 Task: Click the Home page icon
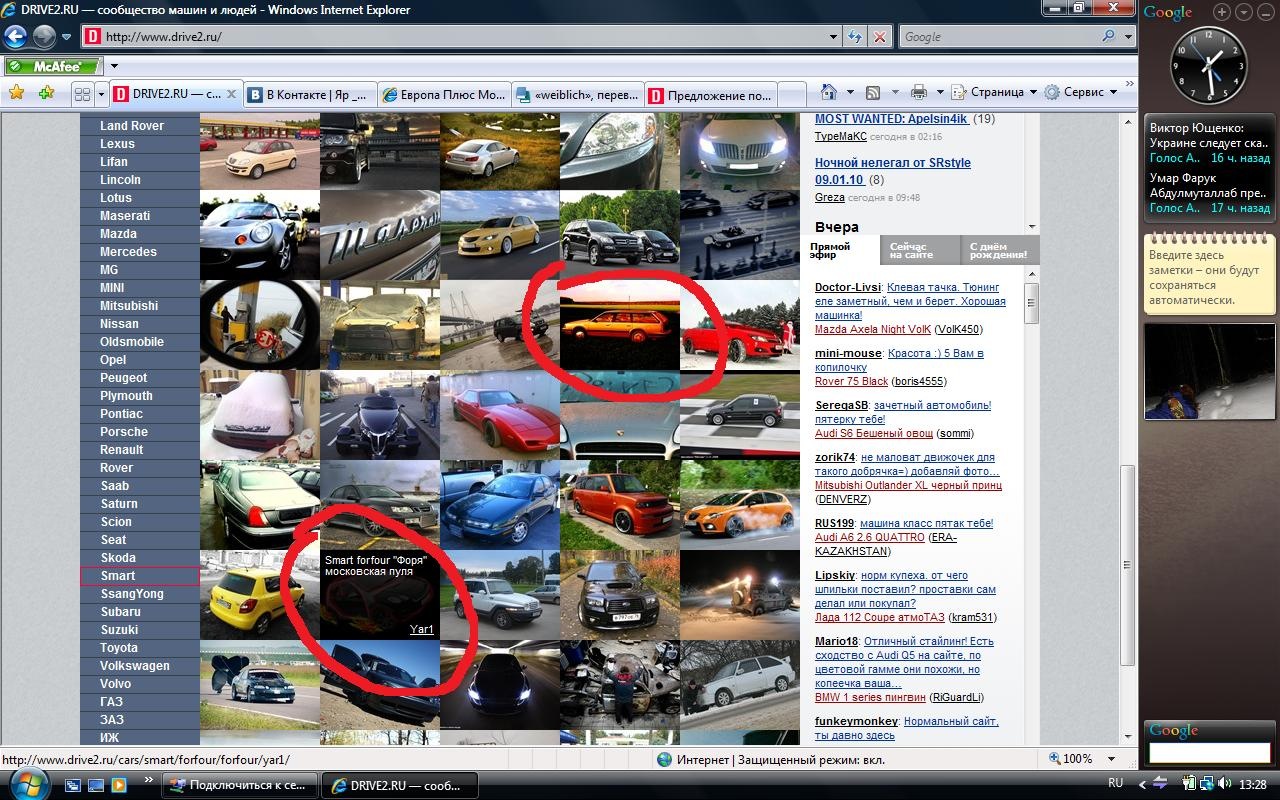pos(828,92)
